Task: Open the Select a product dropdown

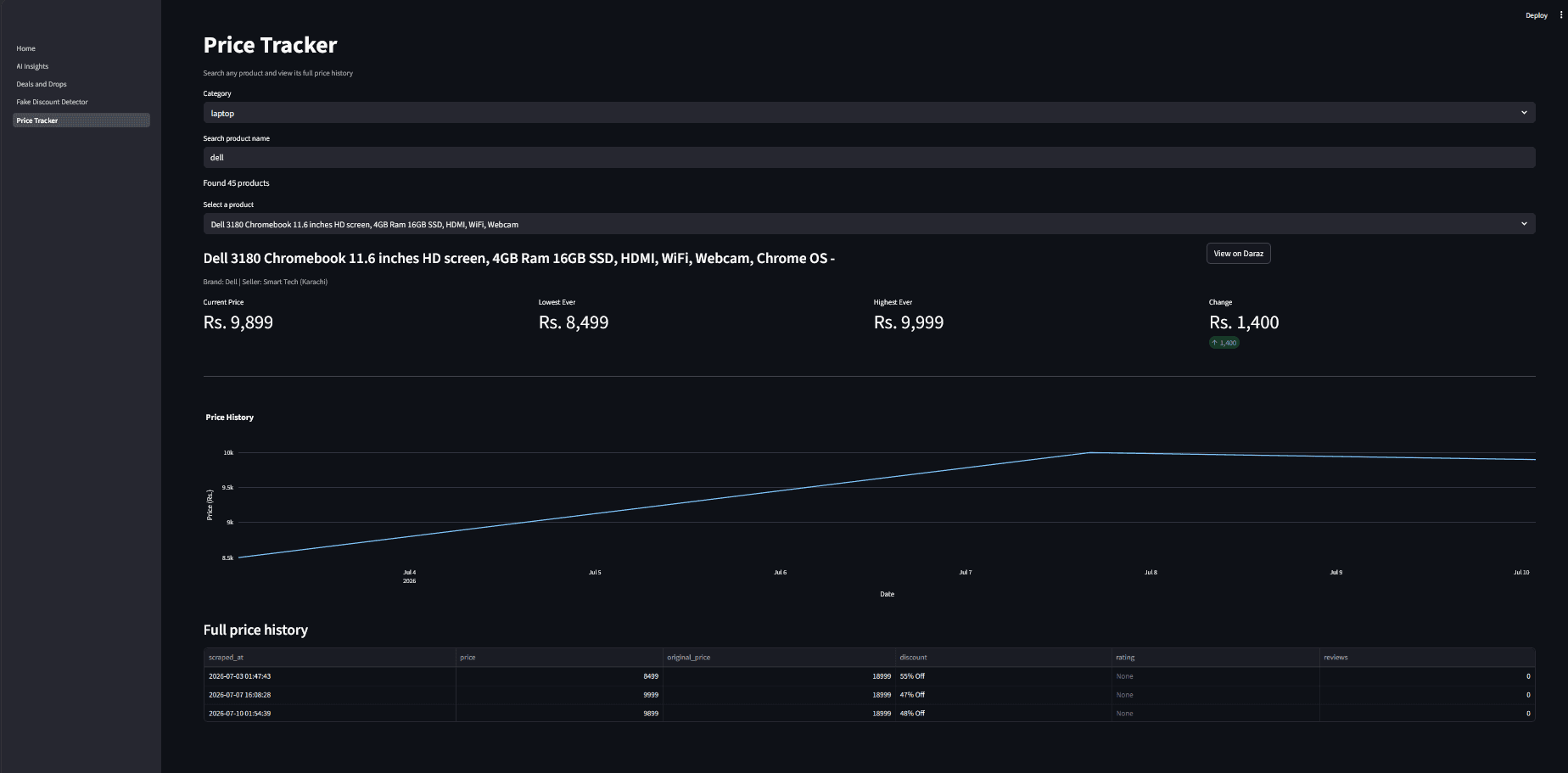Action: pyautogui.click(x=869, y=224)
